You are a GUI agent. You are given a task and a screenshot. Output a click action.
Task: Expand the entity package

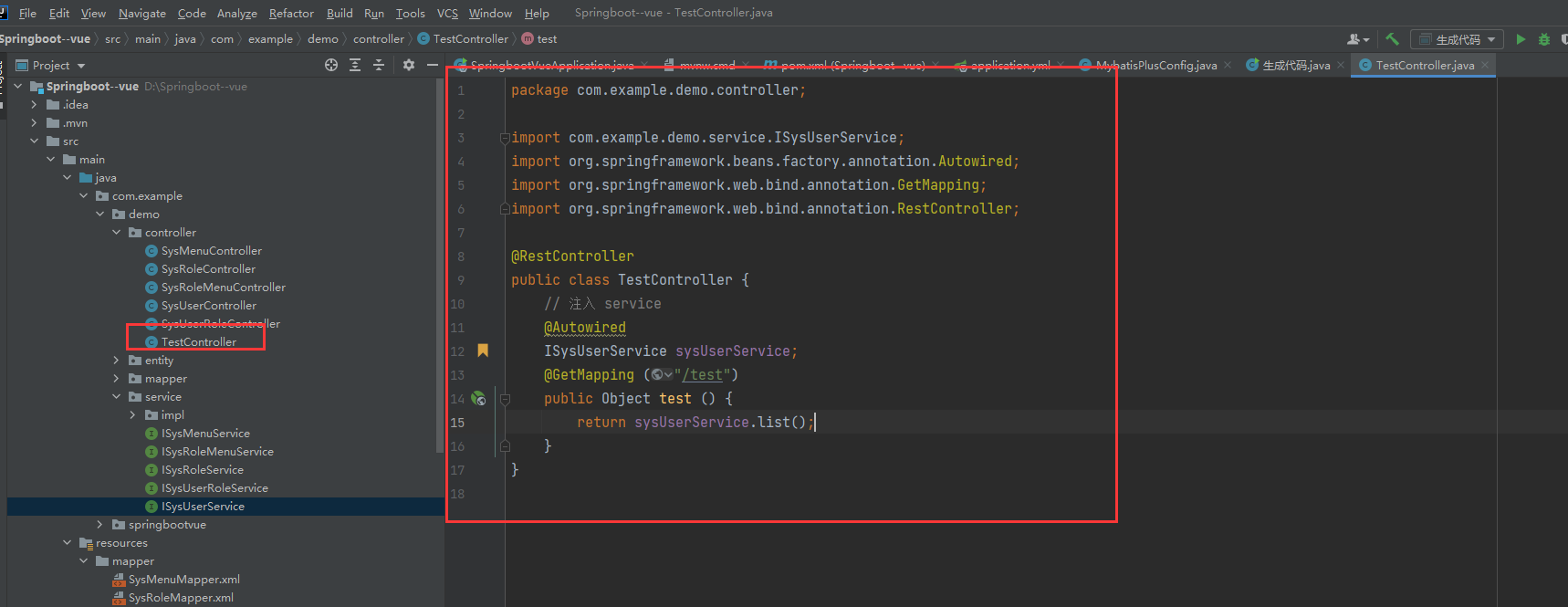pos(117,361)
